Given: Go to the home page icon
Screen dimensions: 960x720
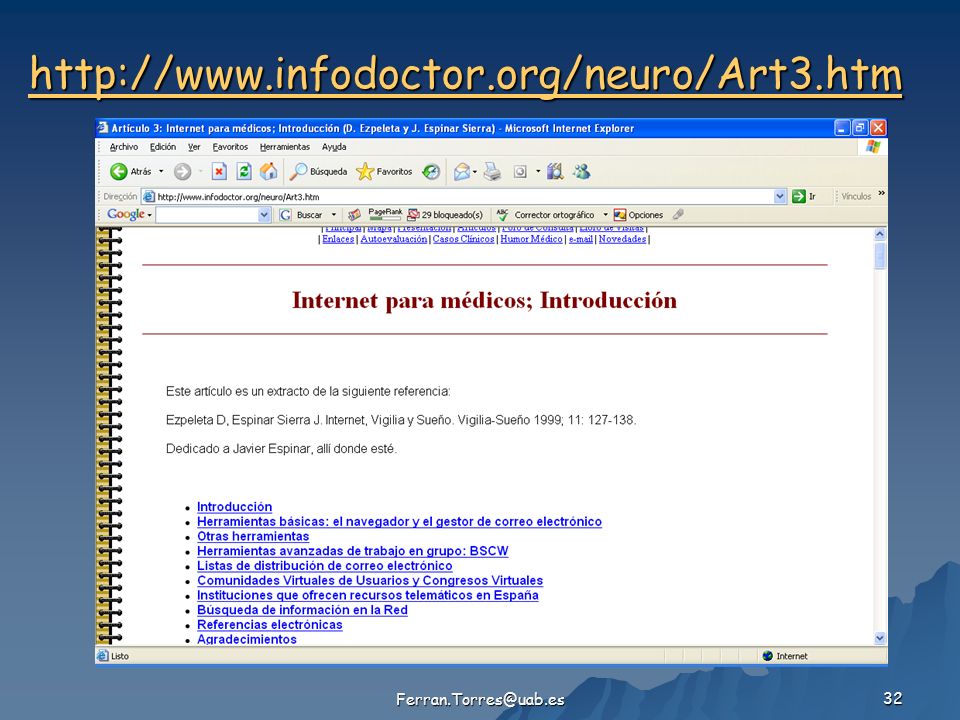Looking at the screenshot, I should click(x=268, y=172).
